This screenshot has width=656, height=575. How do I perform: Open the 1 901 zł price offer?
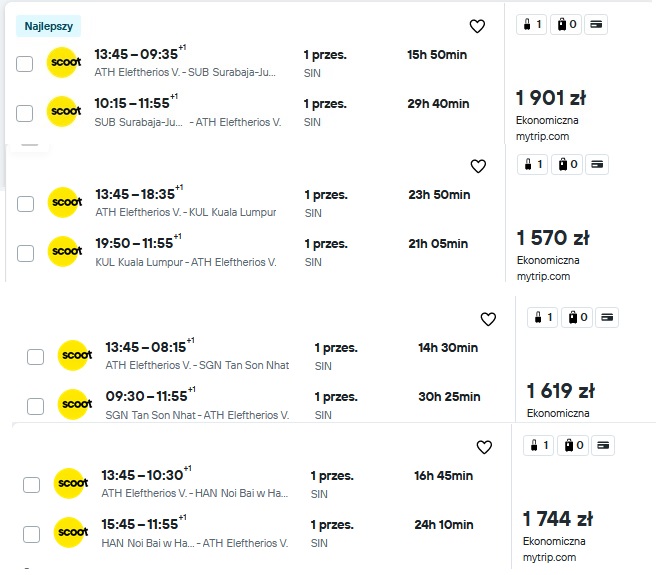coord(551,98)
